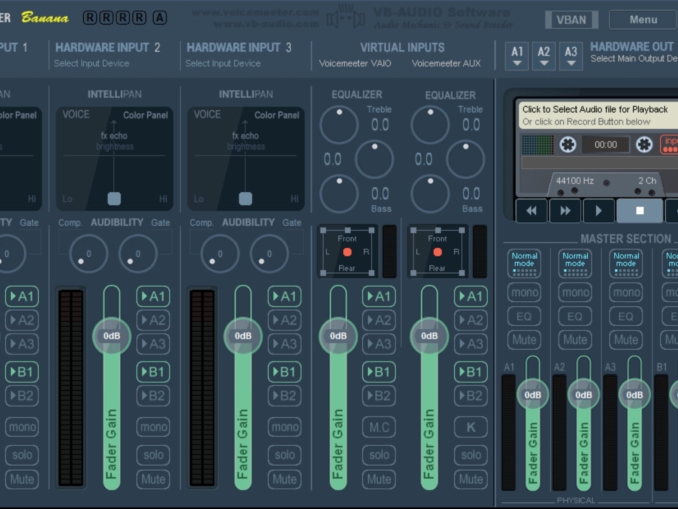Open the A1 hardware output device dropdown
678x509 pixels.
[517, 56]
